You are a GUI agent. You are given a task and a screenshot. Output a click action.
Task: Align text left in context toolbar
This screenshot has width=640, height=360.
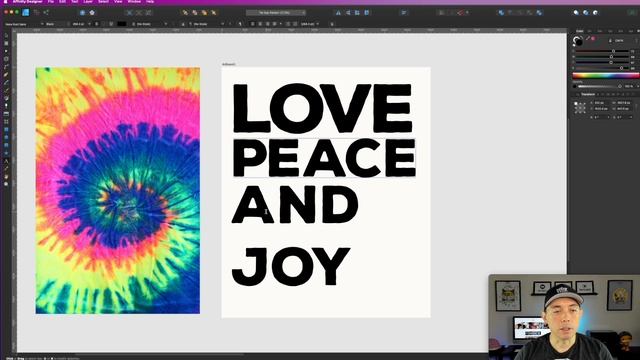253,24
